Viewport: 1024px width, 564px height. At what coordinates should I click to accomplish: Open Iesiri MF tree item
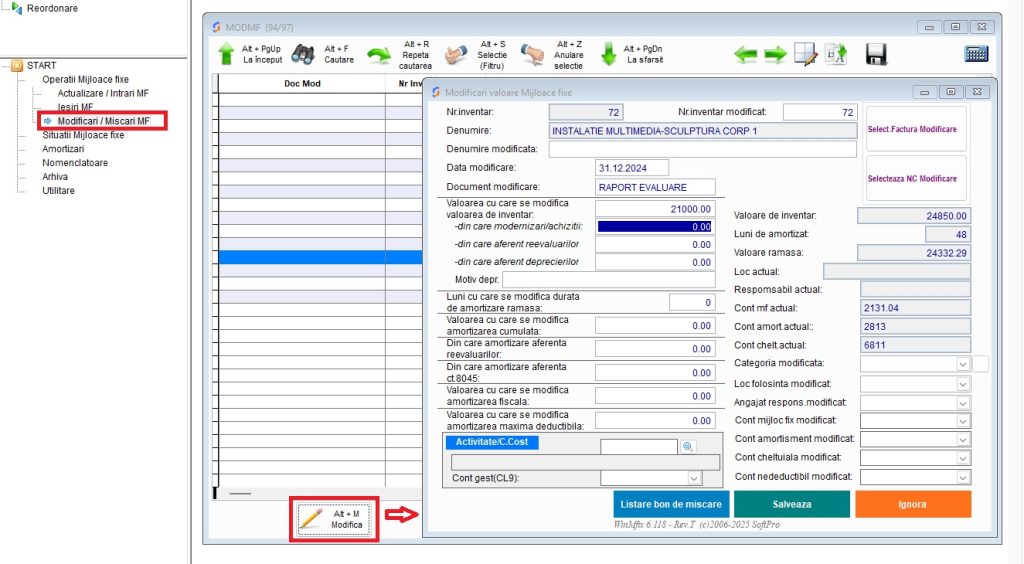click(x=75, y=107)
